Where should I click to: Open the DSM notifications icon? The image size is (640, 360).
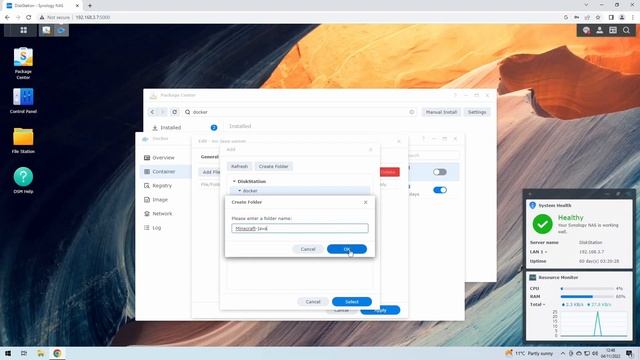[x=586, y=30]
